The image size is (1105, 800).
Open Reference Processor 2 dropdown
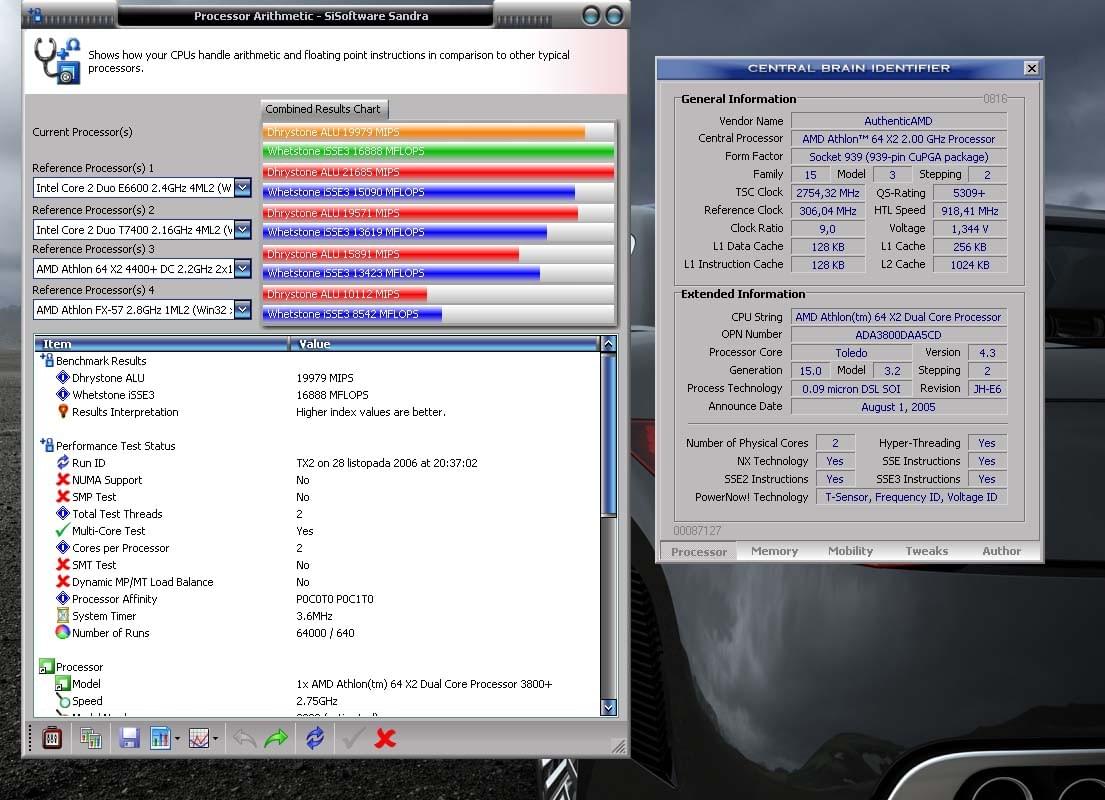[242, 230]
